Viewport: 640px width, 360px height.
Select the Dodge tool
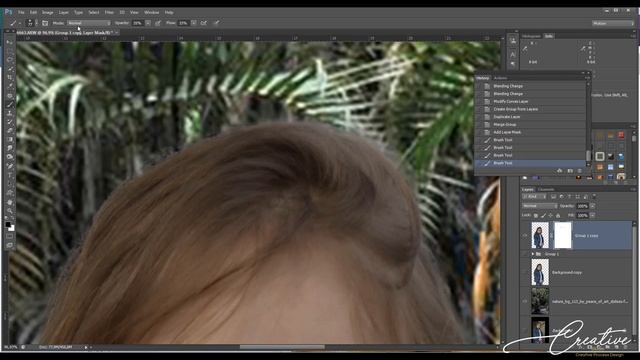(9, 157)
